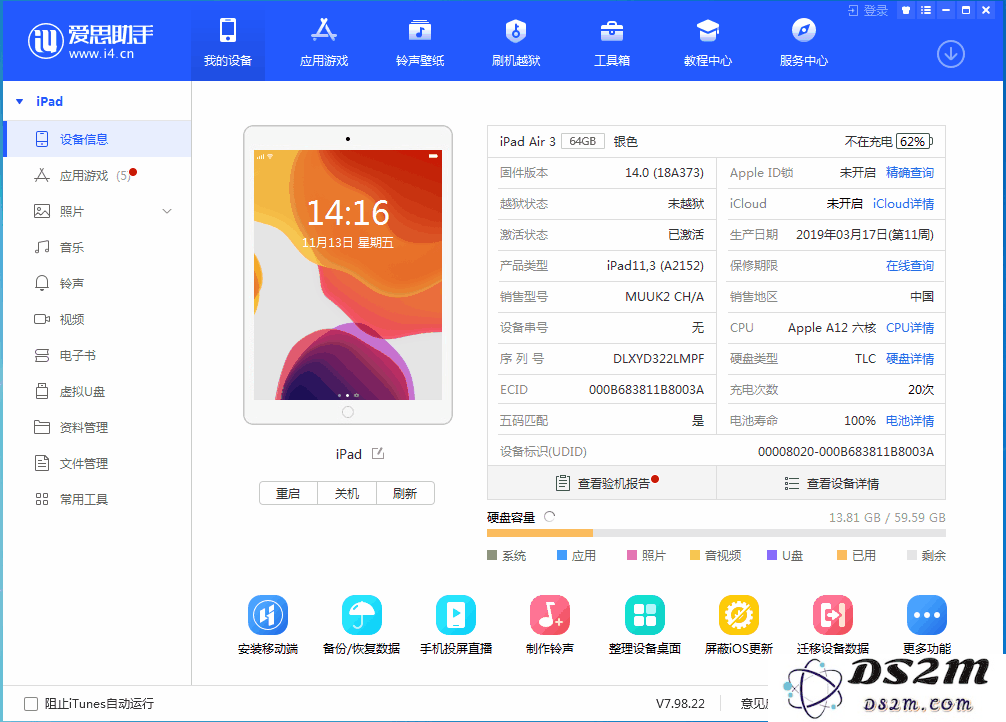Open the 应用游戏 tab in top bar

click(x=324, y=42)
